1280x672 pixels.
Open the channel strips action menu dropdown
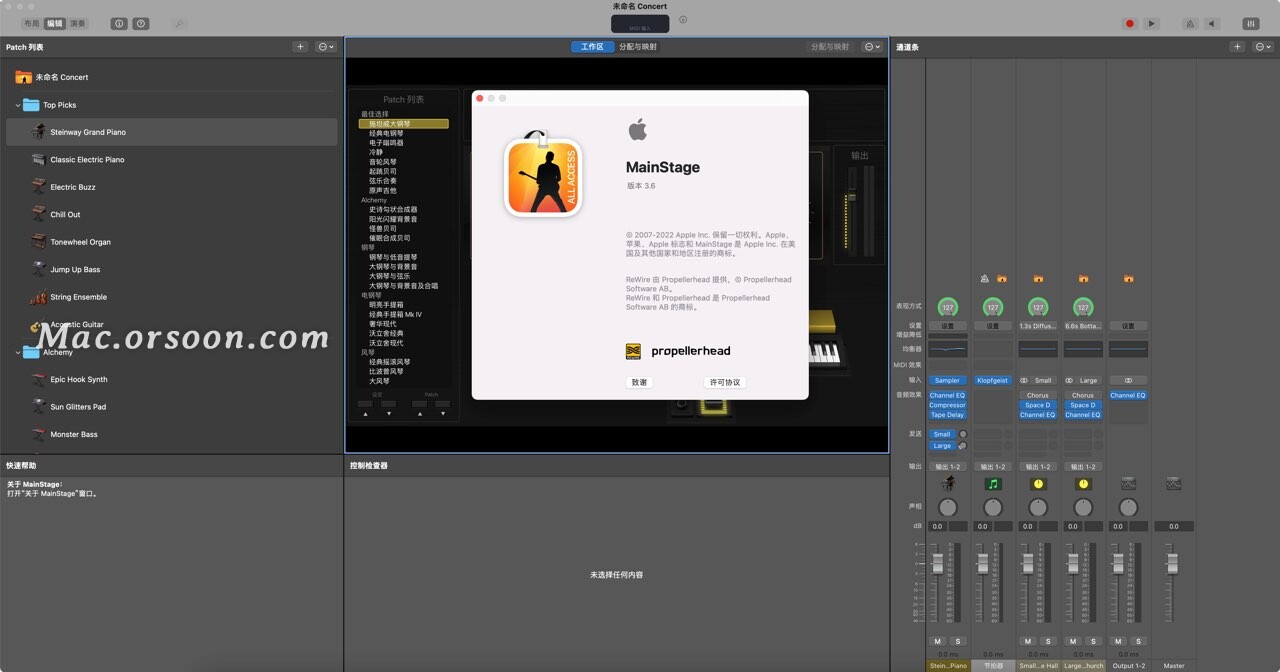coord(1263,47)
